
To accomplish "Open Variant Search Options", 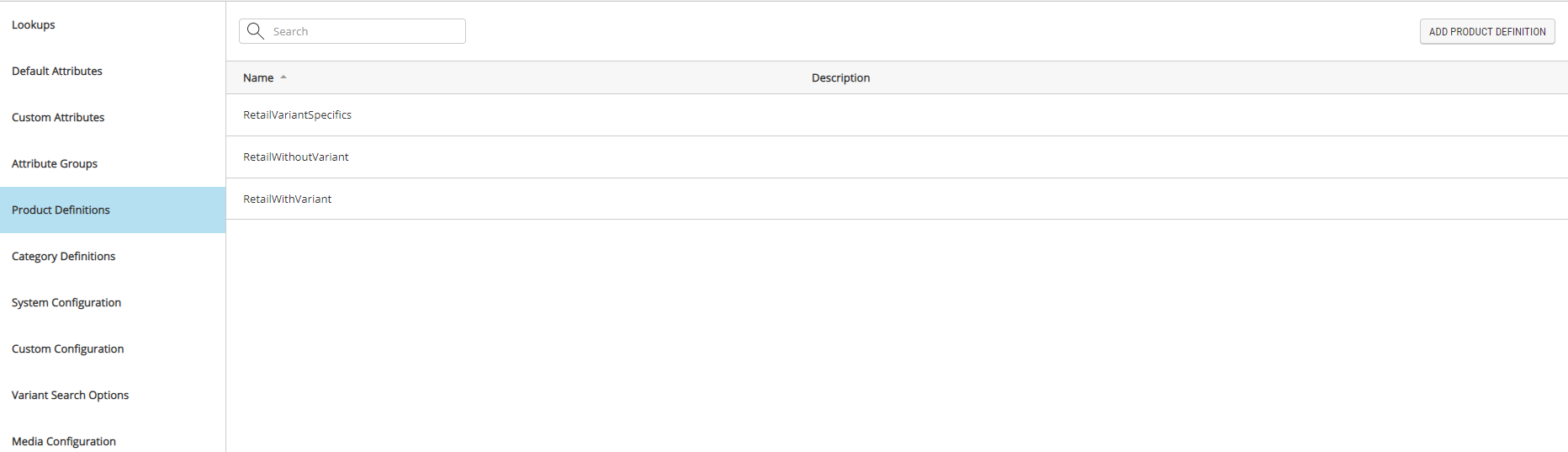I will tap(70, 396).
